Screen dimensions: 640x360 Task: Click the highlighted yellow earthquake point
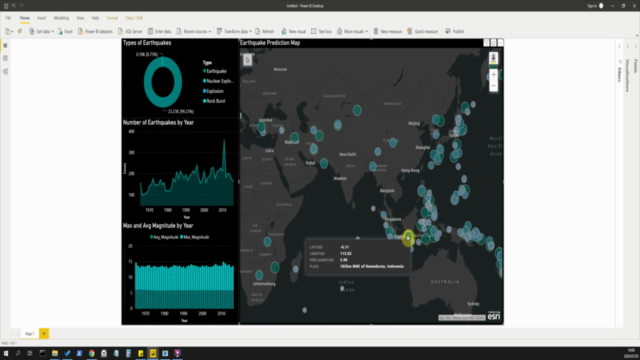(408, 238)
